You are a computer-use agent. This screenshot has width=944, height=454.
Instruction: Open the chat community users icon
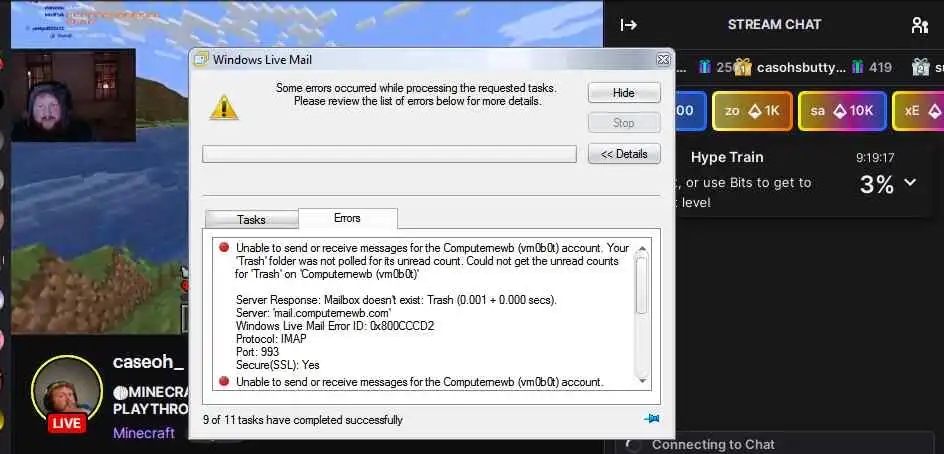[919, 25]
